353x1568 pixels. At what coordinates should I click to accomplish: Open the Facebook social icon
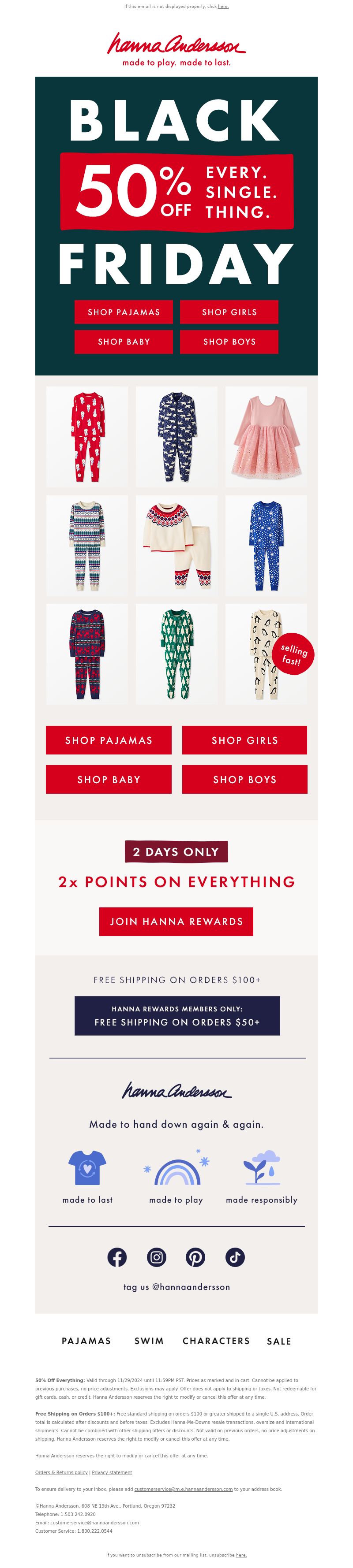[x=117, y=1257]
